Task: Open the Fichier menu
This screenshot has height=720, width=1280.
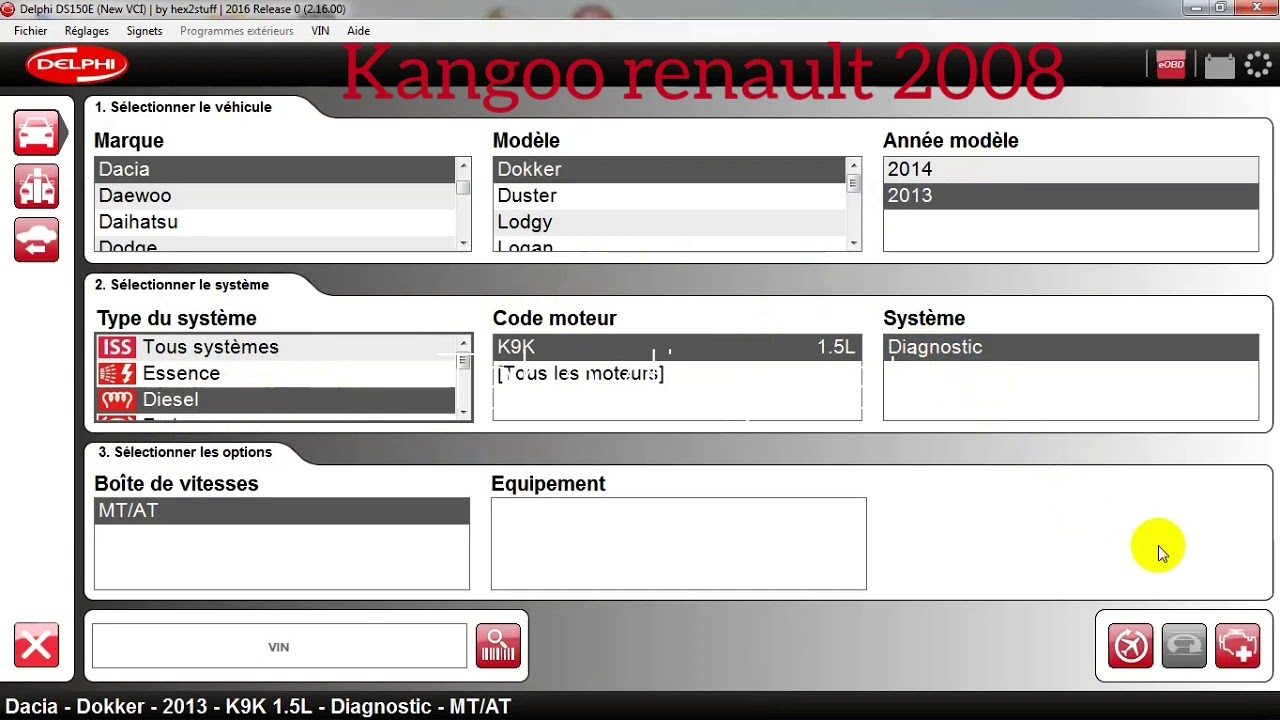Action: tap(31, 31)
